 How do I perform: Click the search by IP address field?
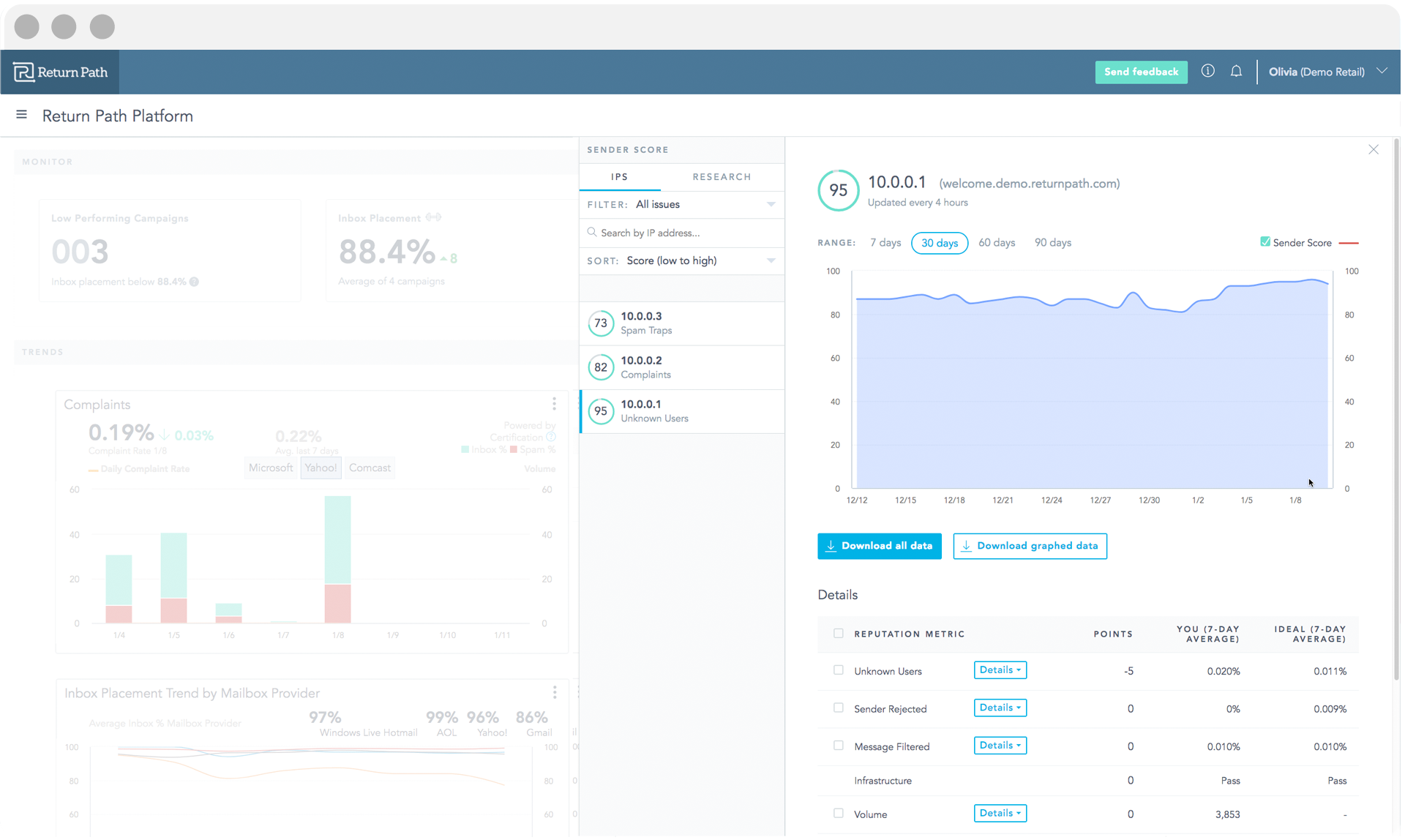681,233
